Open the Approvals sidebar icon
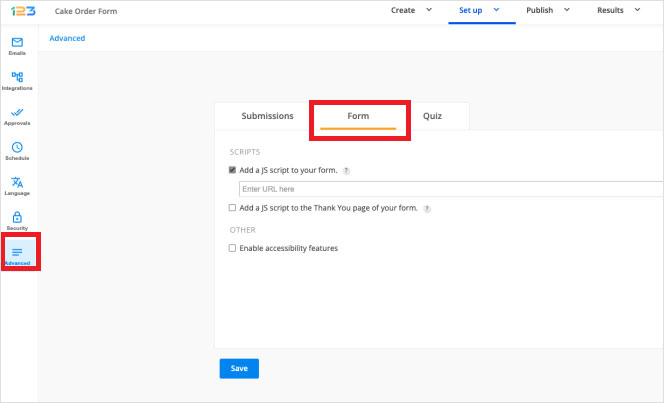 pos(17,112)
